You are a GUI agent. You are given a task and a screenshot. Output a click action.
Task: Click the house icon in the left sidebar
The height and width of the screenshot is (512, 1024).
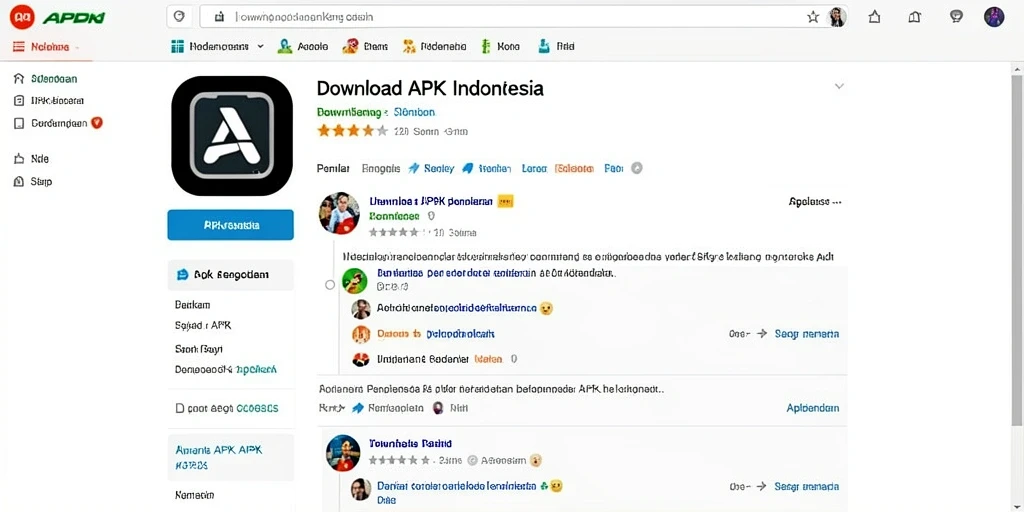(18, 79)
